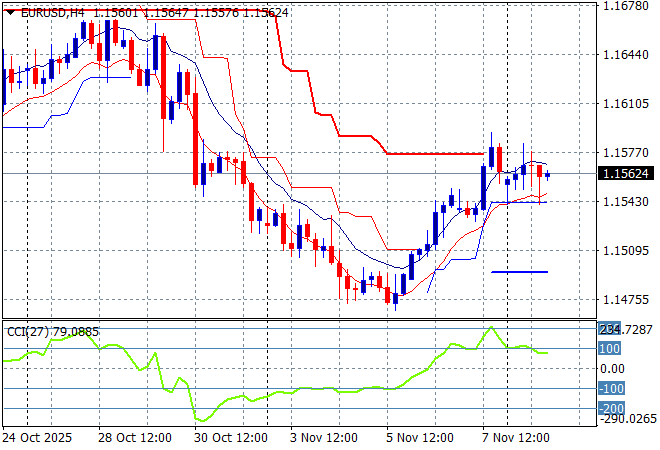The height and width of the screenshot is (450, 660).
Task: Click the 1.15430 price level label
Action: click(x=625, y=202)
